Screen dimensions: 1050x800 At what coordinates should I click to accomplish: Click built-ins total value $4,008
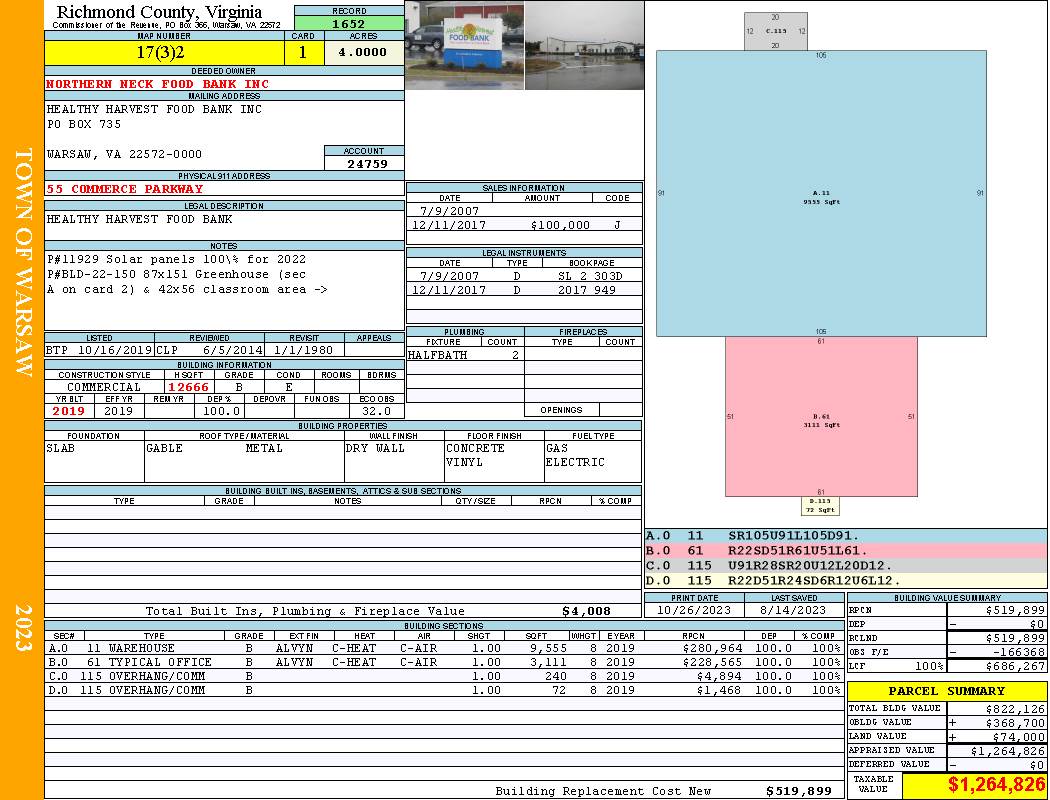[586, 611]
